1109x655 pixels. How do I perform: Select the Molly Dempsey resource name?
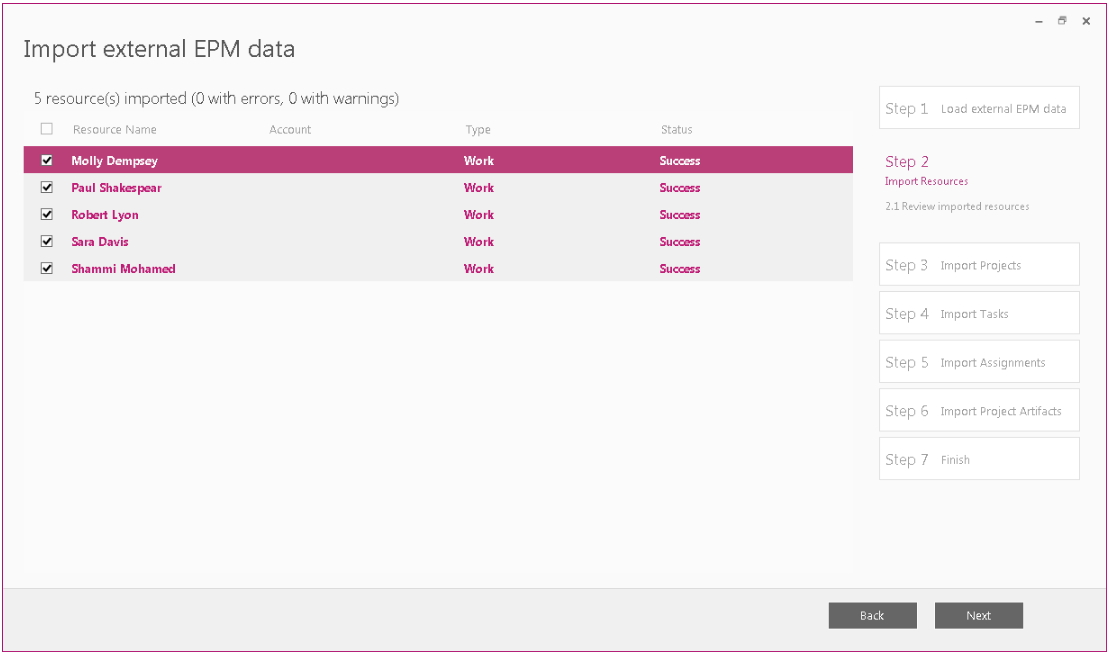[115, 161]
